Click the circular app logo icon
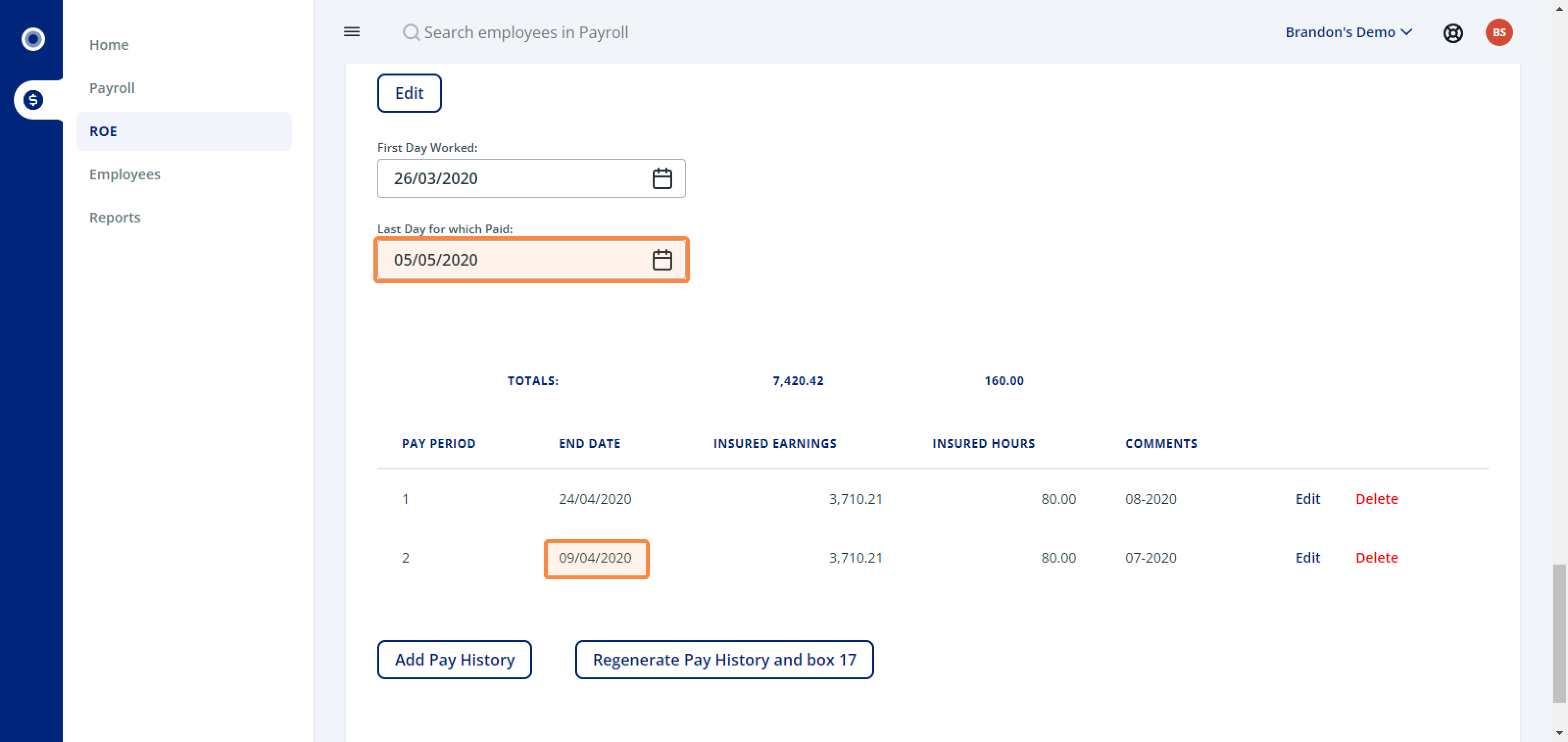Viewport: 1568px width, 742px height. [x=33, y=40]
